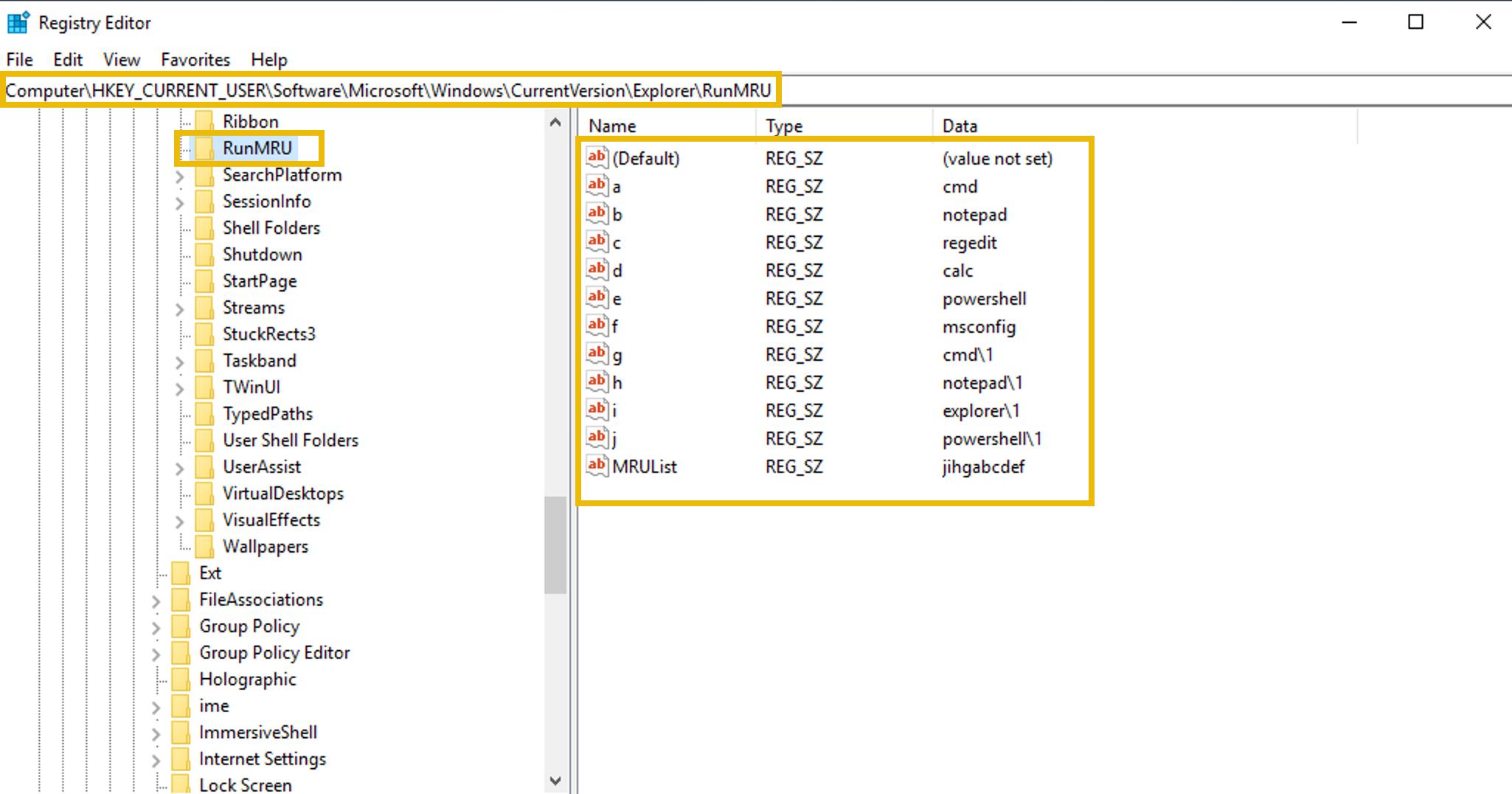Select the REG_SZ value named 'b'
The image size is (1512, 794).
617,214
